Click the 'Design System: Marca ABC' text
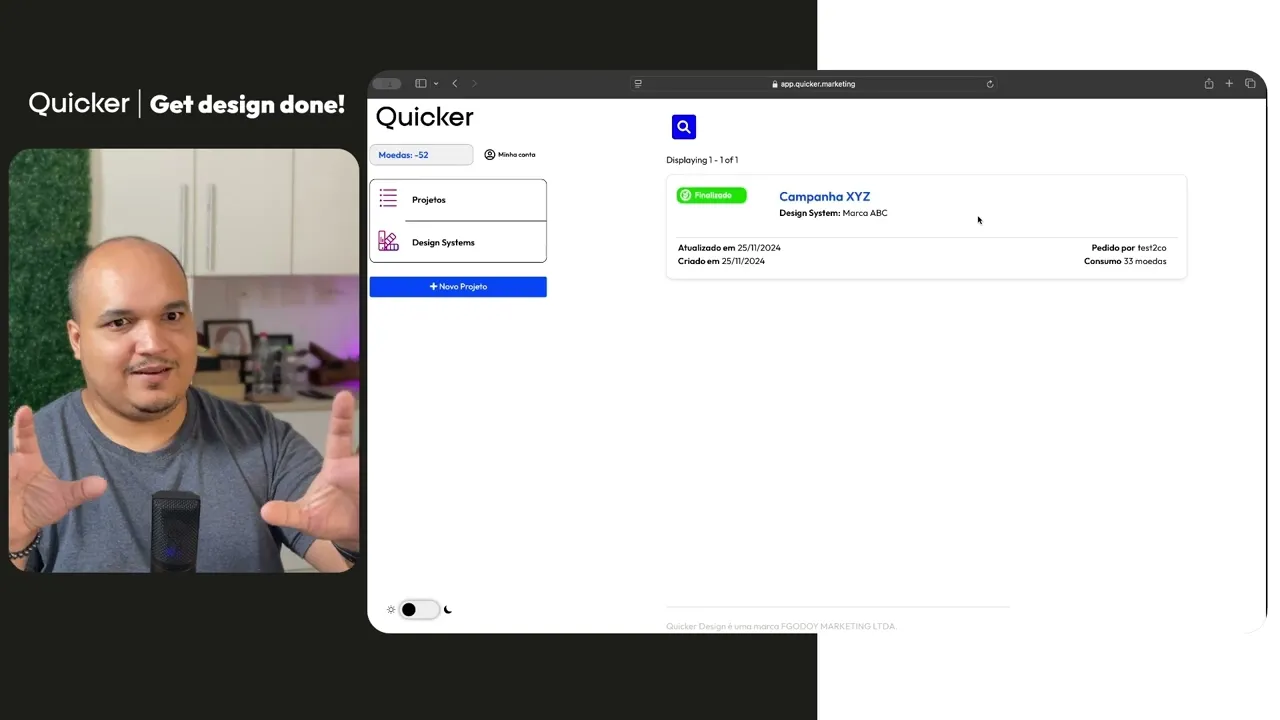The height and width of the screenshot is (720, 1280). 833,213
